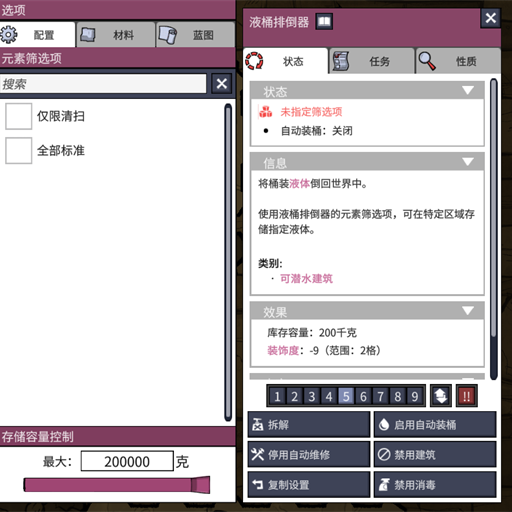This screenshot has width=512, height=512.
Task: Click the red double-exclamation priority alert icon
Action: click(466, 396)
